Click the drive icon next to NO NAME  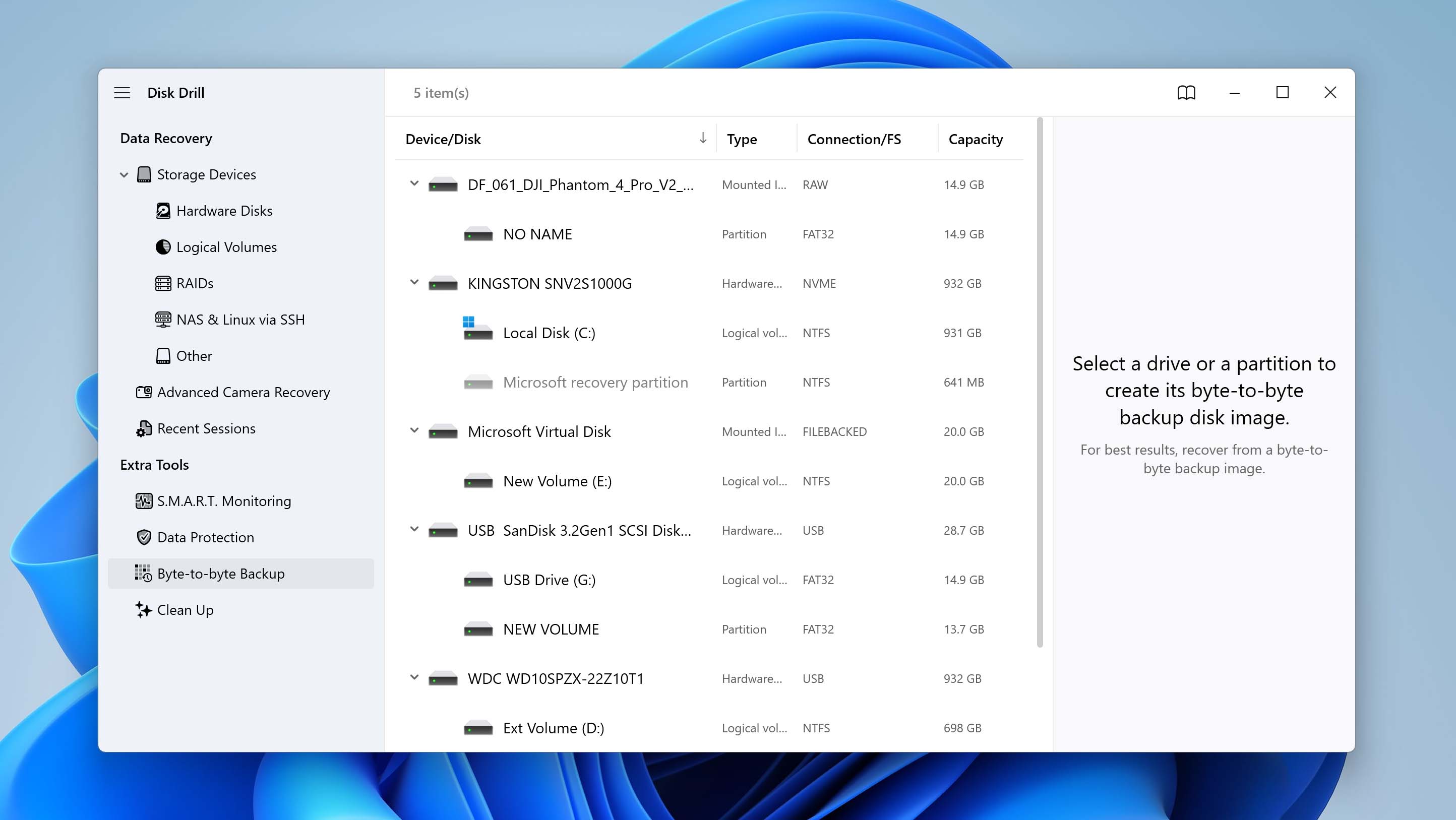478,234
